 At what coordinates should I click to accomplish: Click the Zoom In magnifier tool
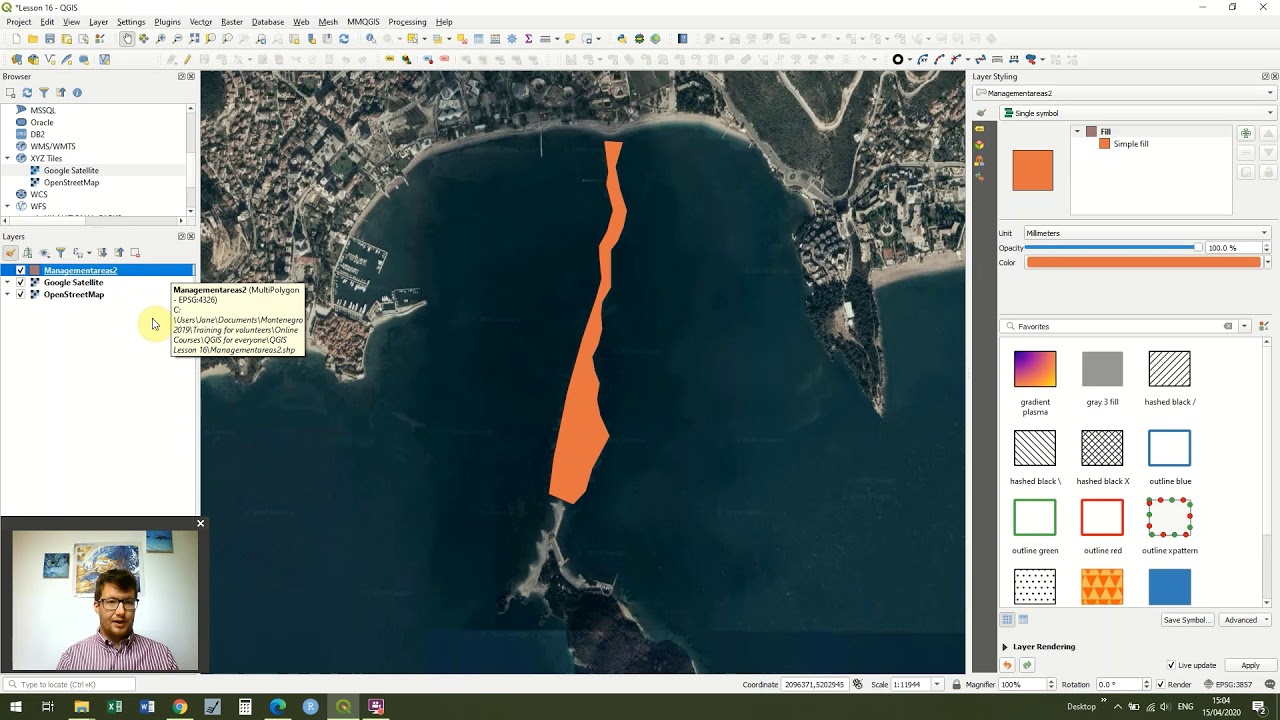pos(161,39)
